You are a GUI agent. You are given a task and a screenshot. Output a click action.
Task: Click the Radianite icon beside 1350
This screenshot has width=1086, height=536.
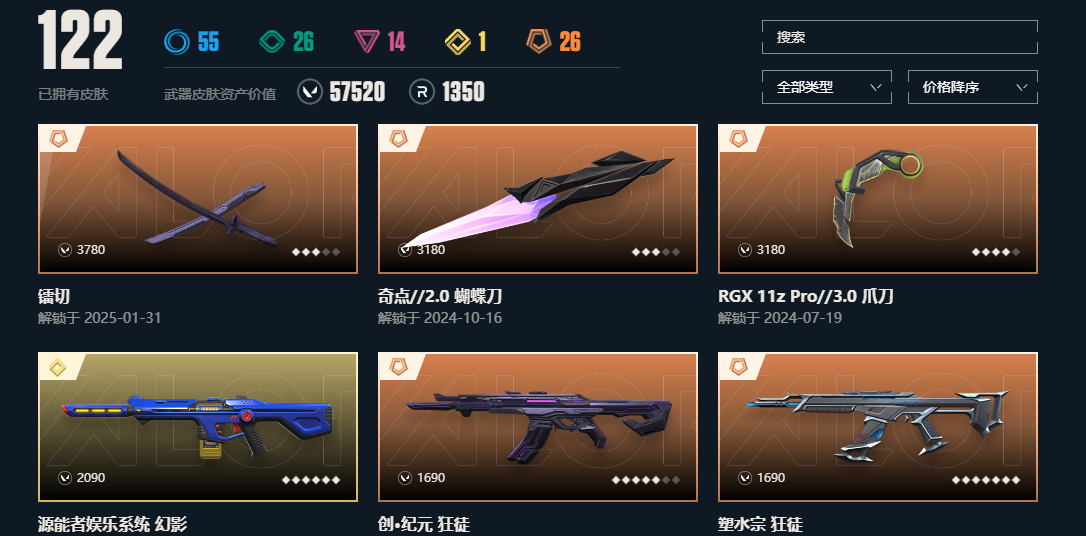tap(422, 91)
